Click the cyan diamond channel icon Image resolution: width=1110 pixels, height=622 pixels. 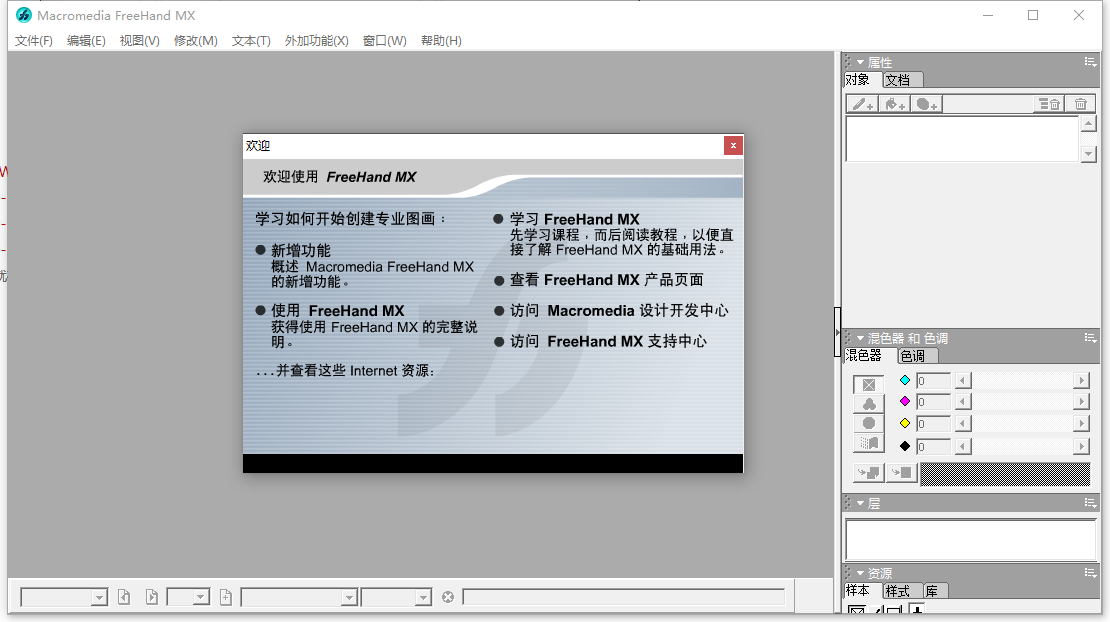[905, 380]
